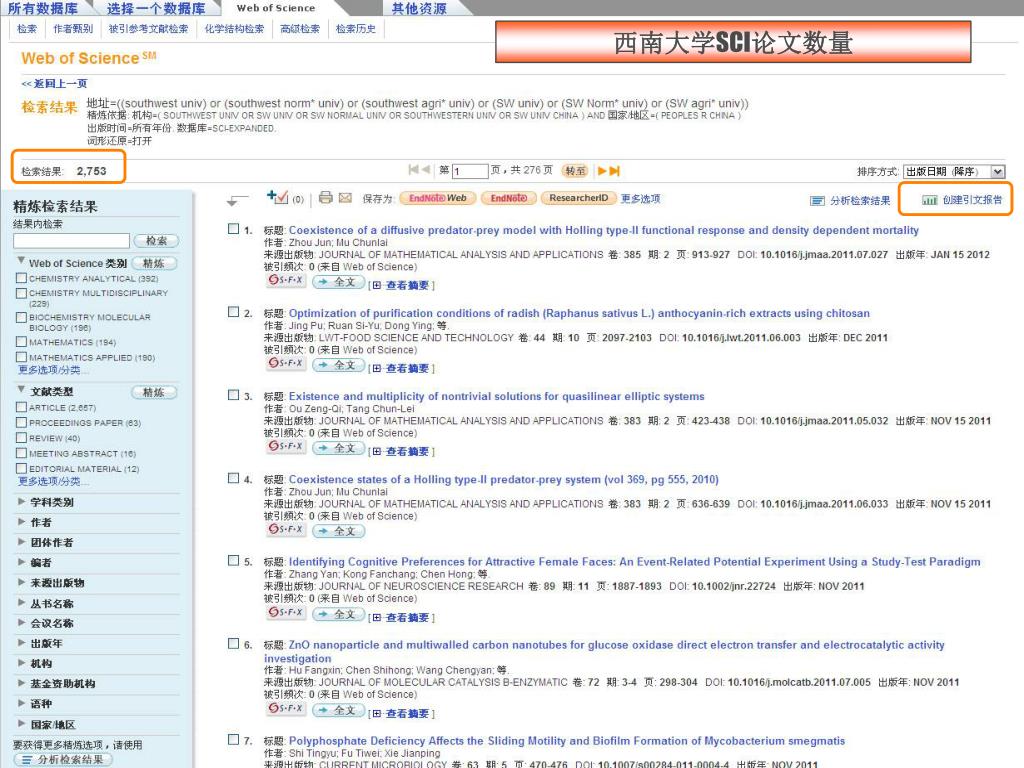Click the S·F·X icon for record 4
This screenshot has height=768, width=1024.
286,530
